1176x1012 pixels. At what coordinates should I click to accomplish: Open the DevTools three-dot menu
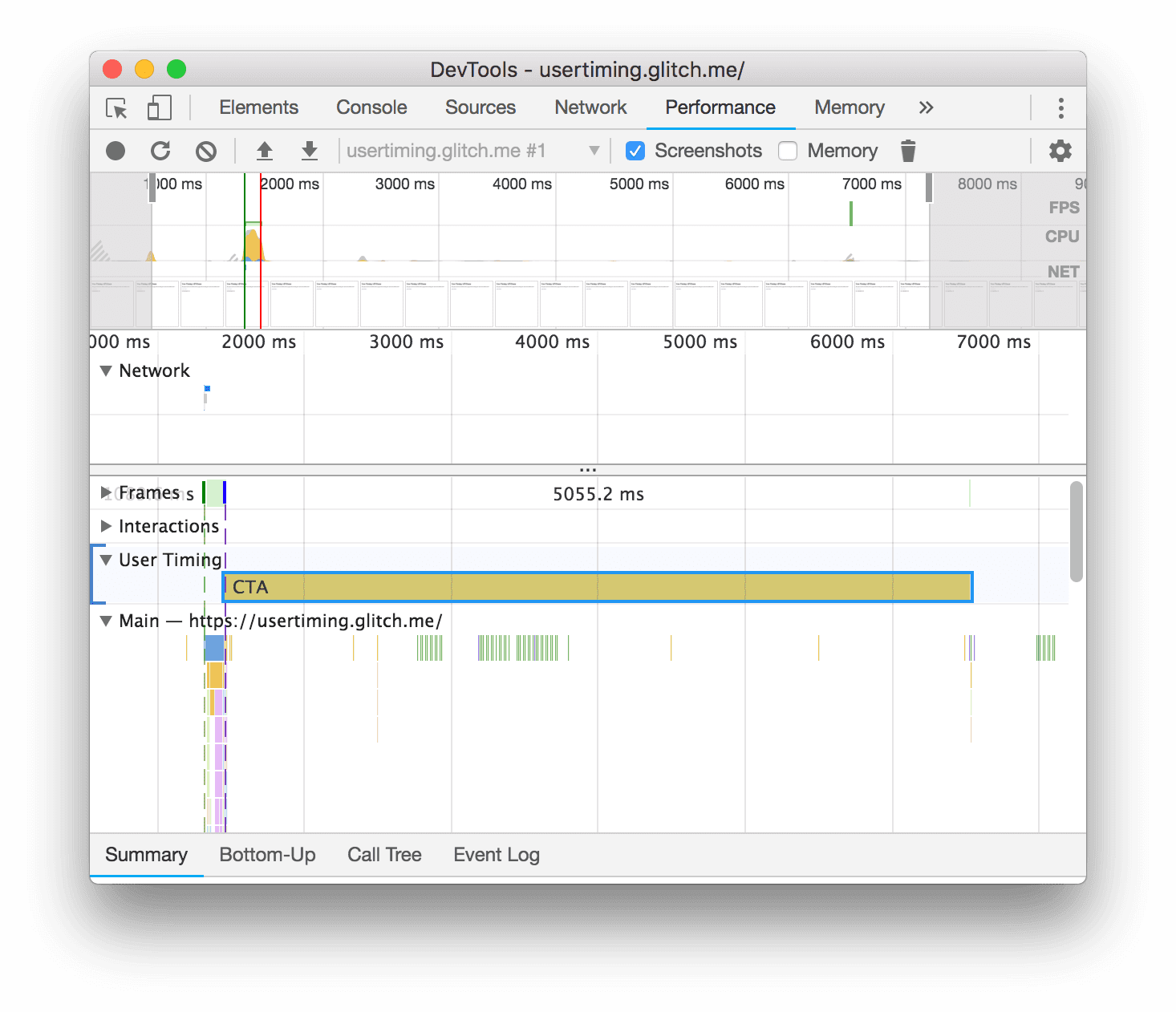[x=1060, y=107]
